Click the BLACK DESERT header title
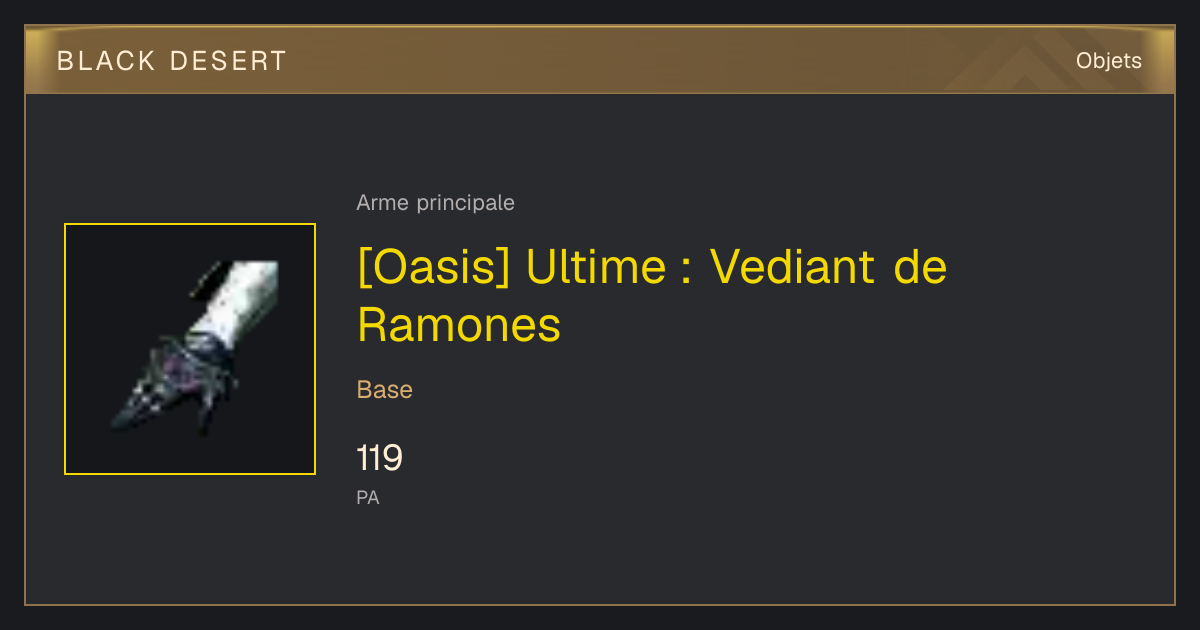This screenshot has height=630, width=1200. [x=172, y=61]
